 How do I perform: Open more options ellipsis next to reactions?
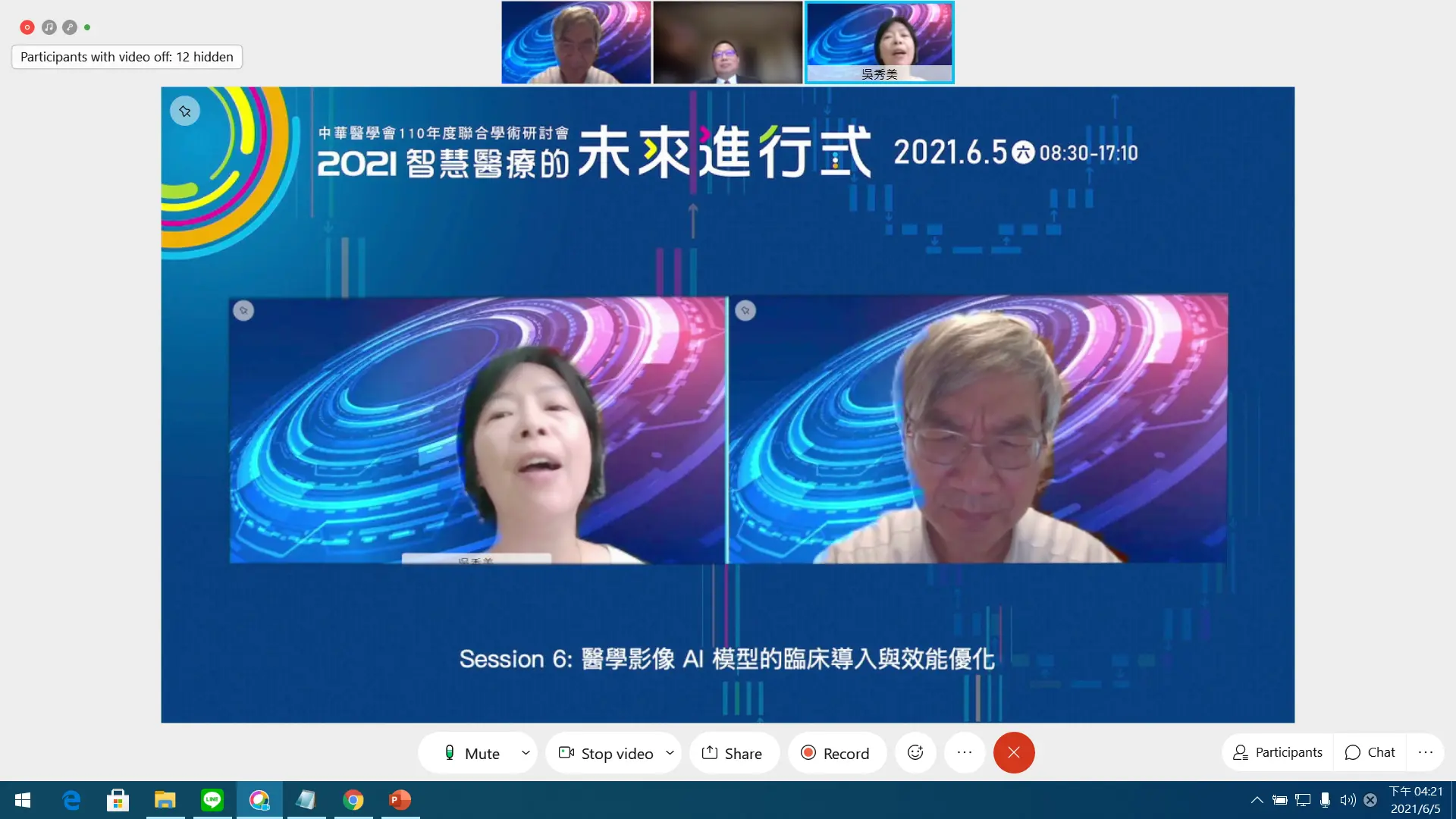click(965, 752)
